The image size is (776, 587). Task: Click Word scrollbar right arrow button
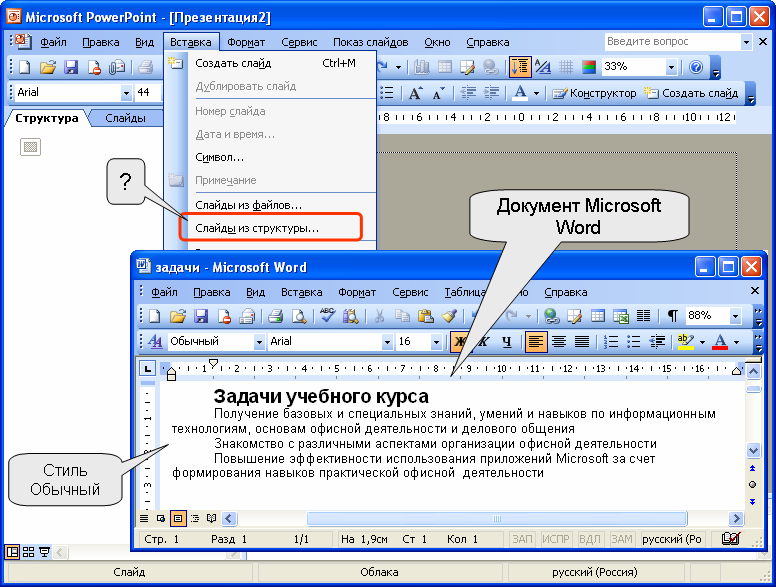click(736, 518)
